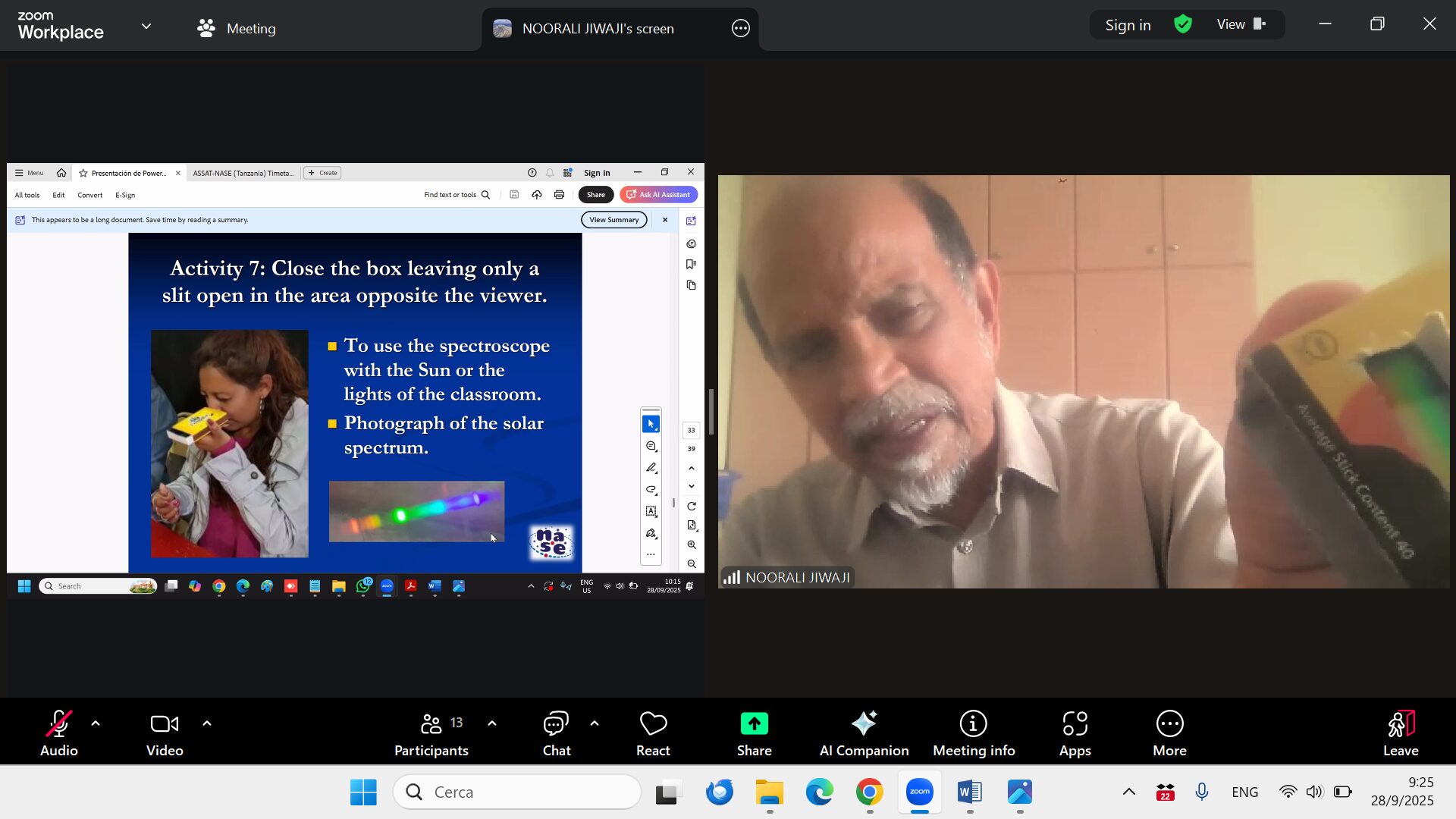Expand the audio options arrow

[96, 723]
